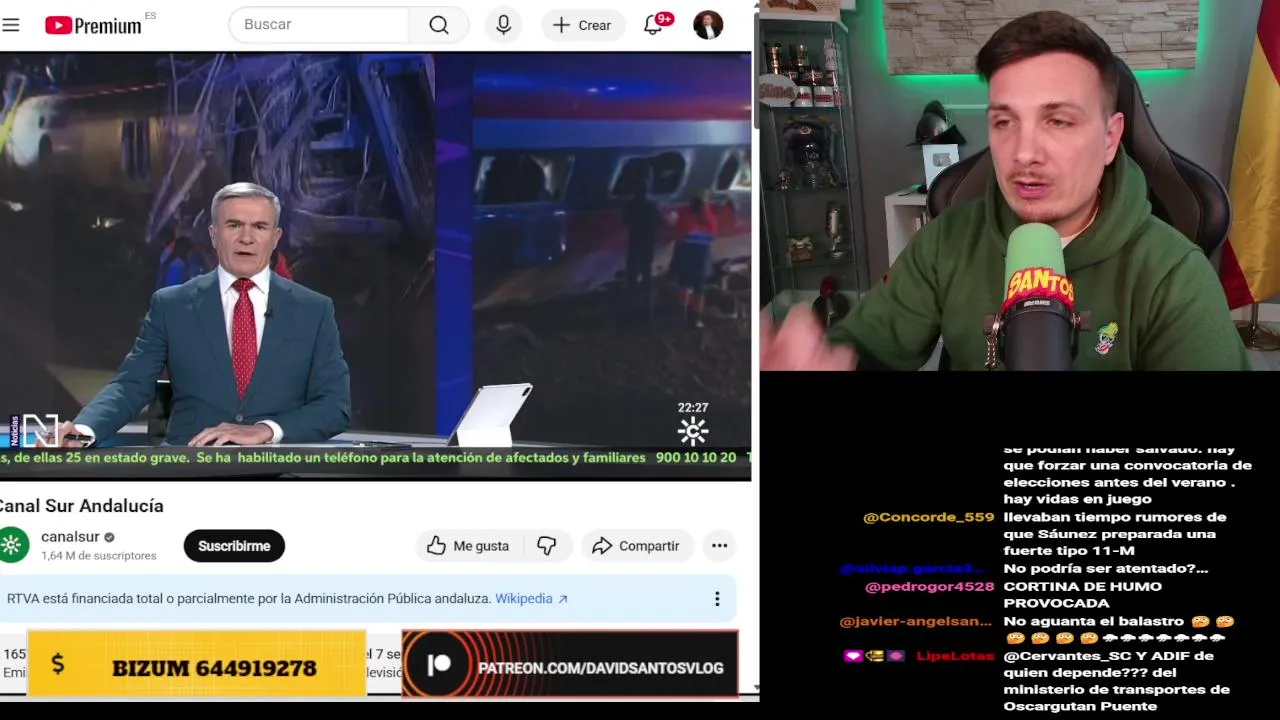Select chat username @pedrogor4528
The width and height of the screenshot is (1280, 720).
tap(929, 587)
